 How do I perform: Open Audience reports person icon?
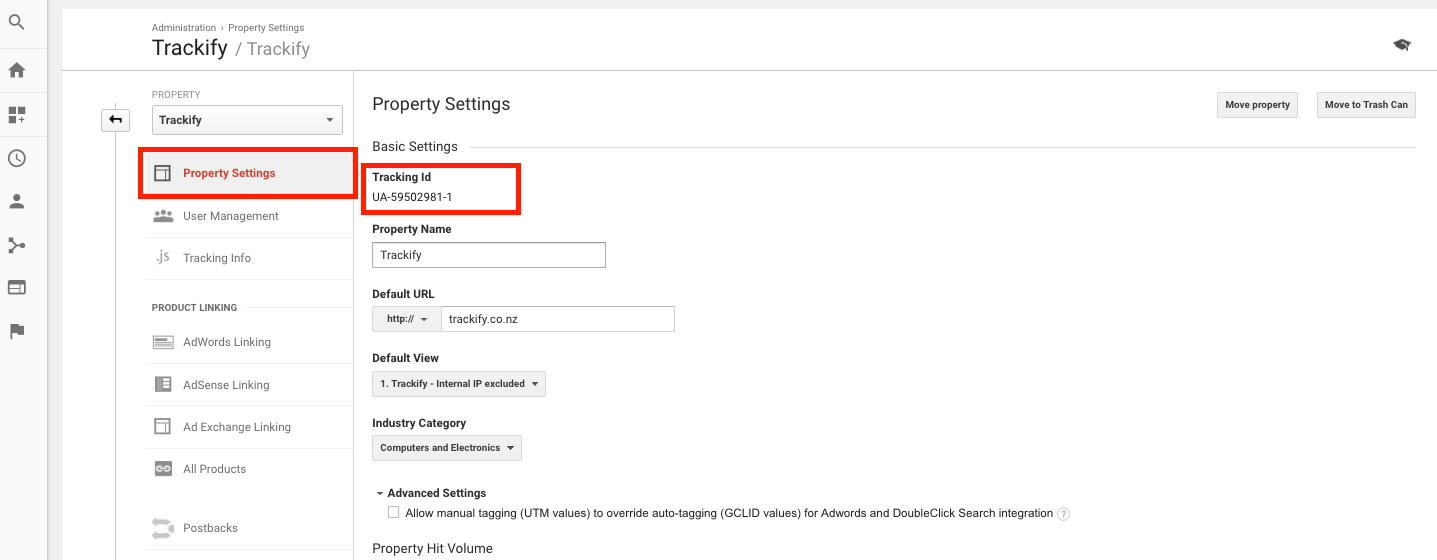click(x=16, y=201)
